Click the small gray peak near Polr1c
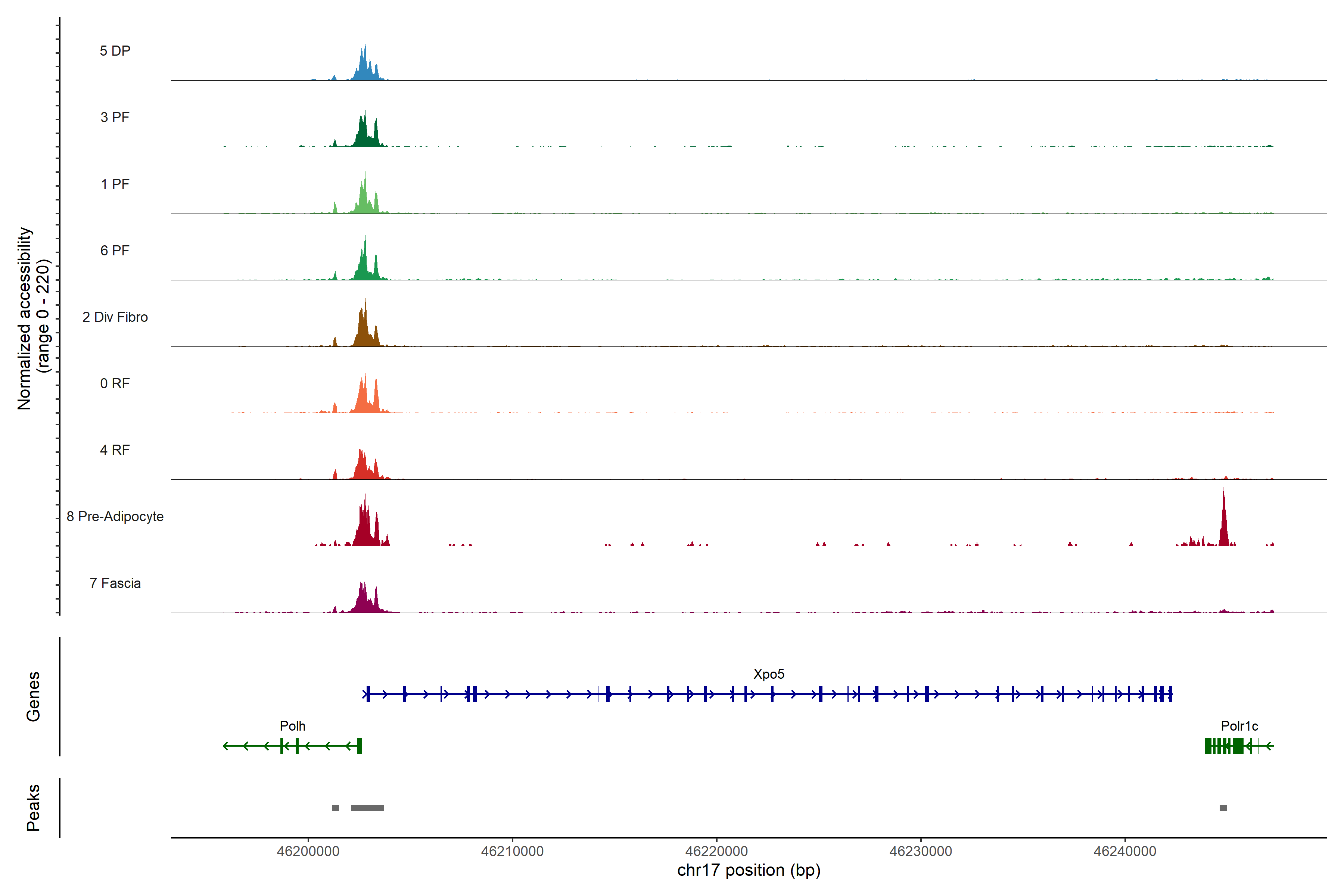 pyautogui.click(x=1223, y=808)
